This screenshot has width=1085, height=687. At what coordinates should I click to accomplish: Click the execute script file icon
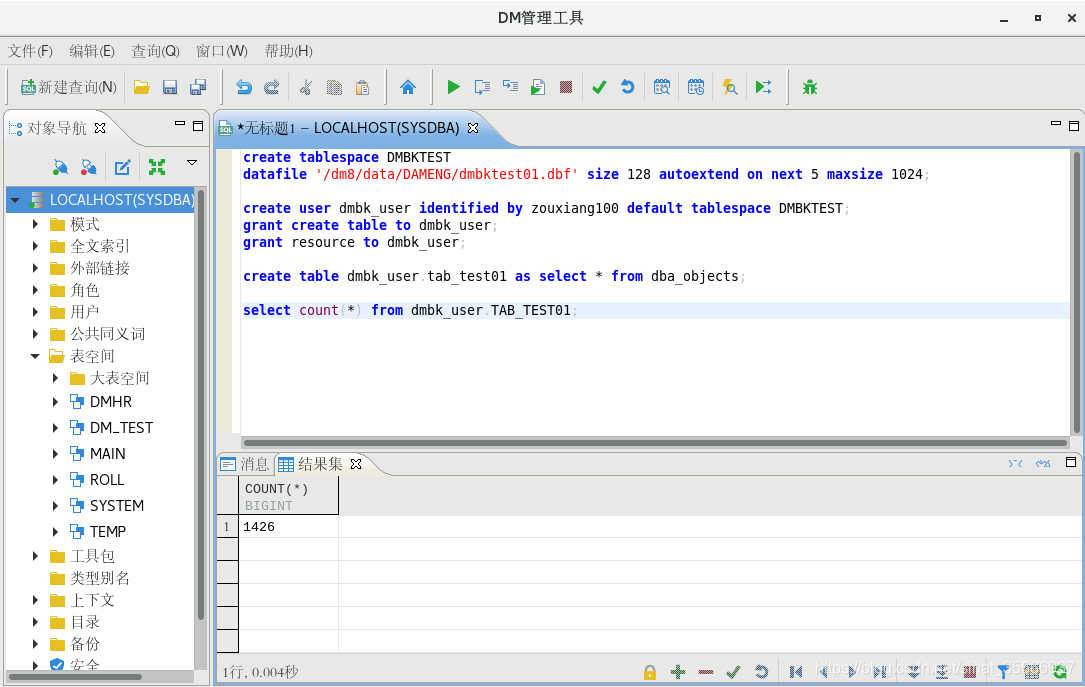tap(538, 87)
